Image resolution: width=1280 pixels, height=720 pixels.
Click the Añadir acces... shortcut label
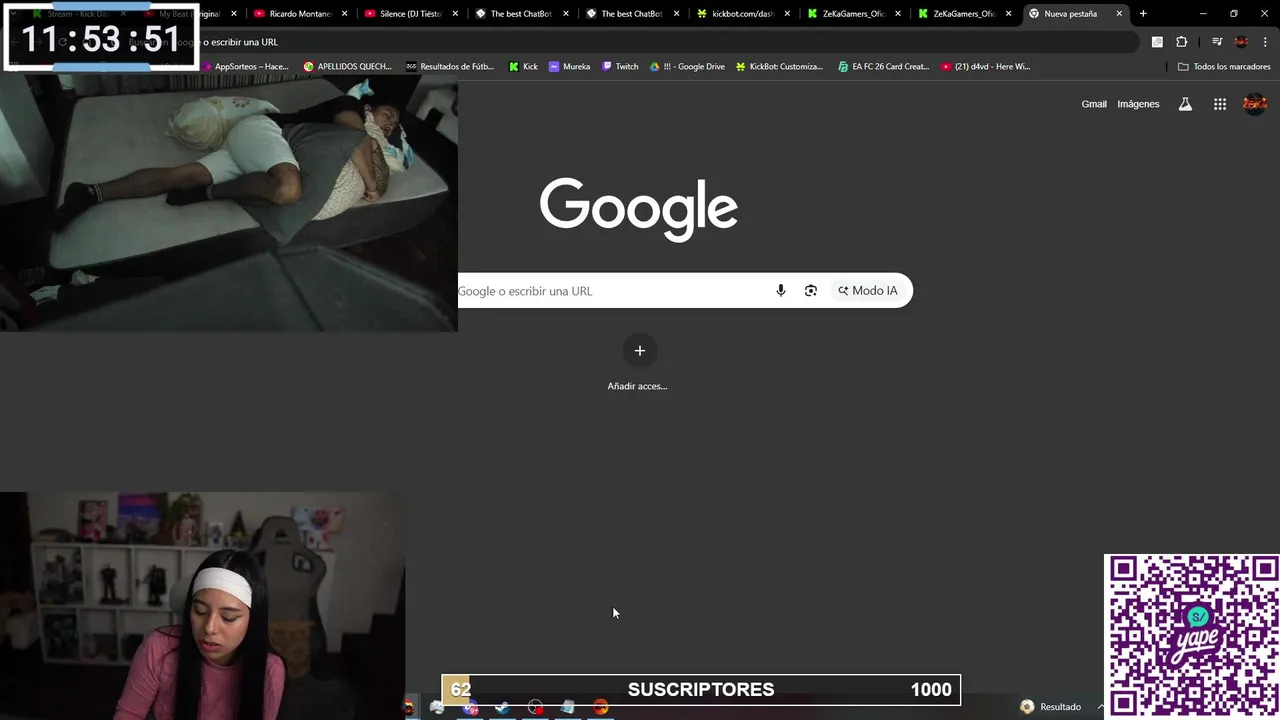[637, 386]
